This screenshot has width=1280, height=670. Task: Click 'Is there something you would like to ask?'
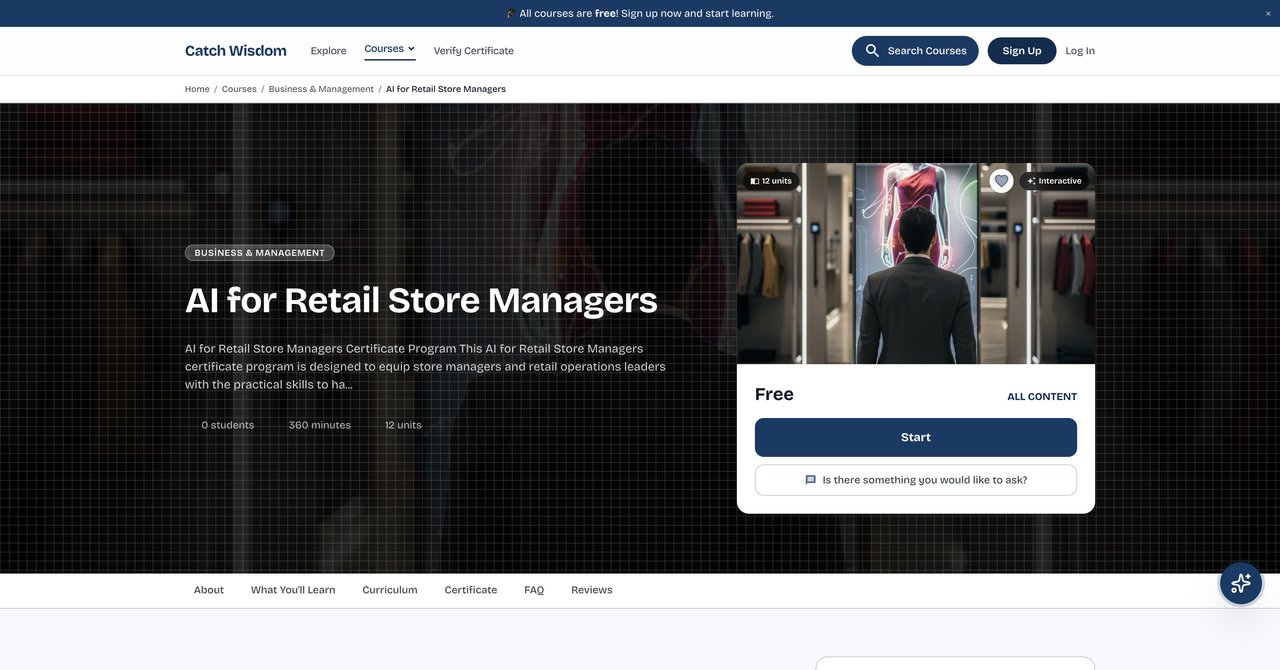coord(916,480)
